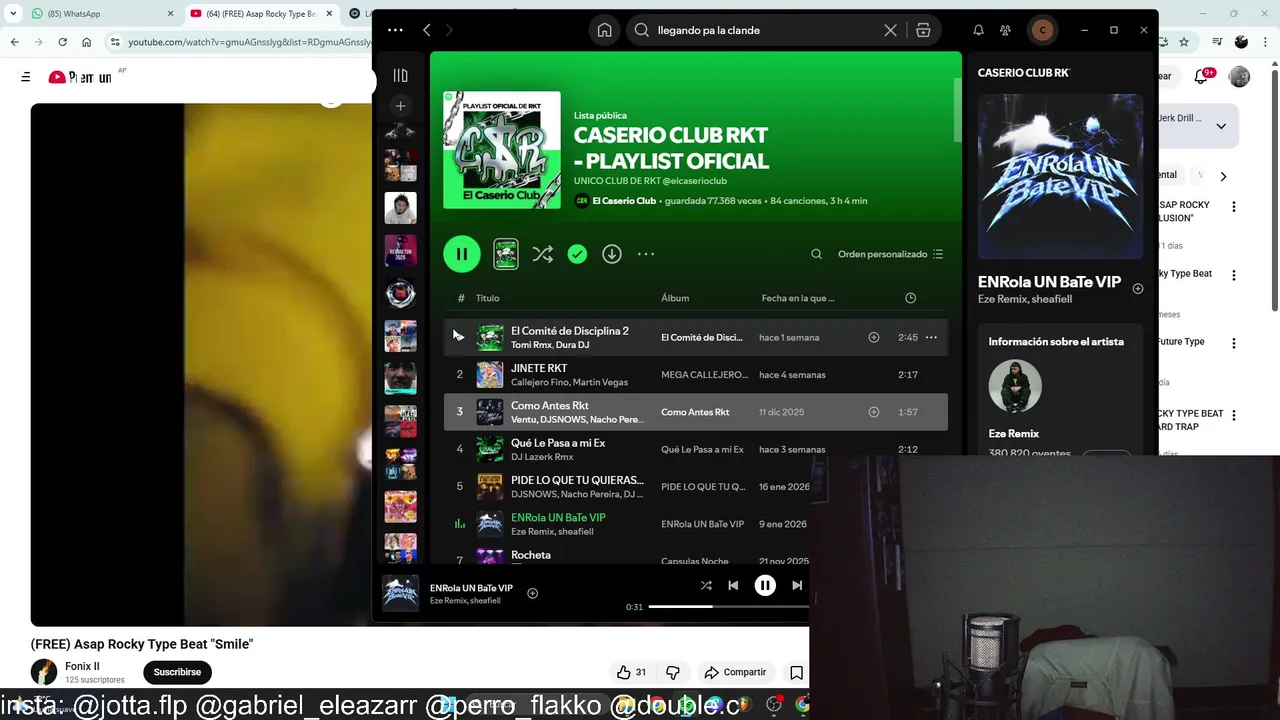
Task: Open Chrome tab search chevron
Action: tap(13, 14)
